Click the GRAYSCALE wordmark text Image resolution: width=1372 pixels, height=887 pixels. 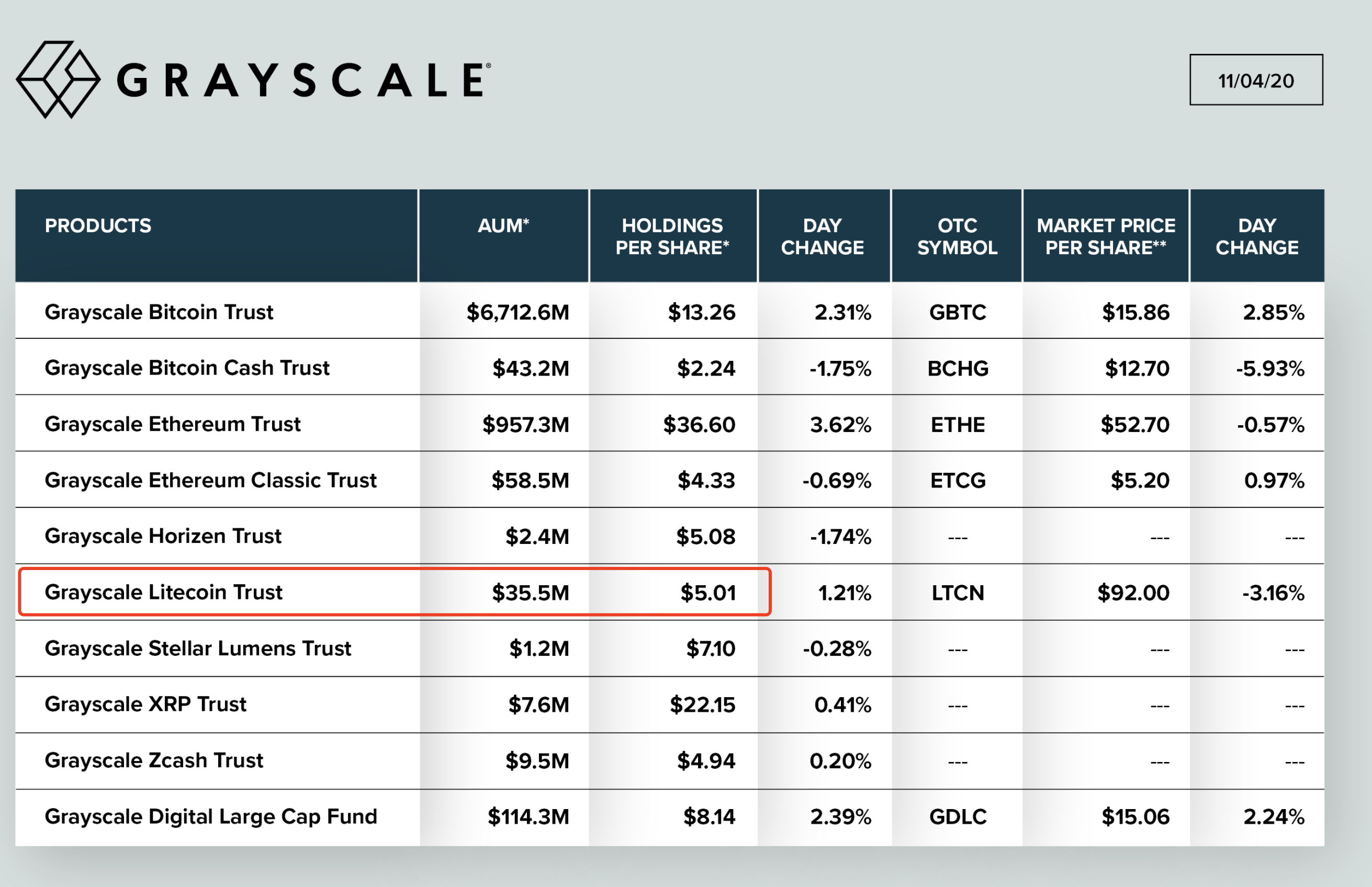[x=304, y=80]
